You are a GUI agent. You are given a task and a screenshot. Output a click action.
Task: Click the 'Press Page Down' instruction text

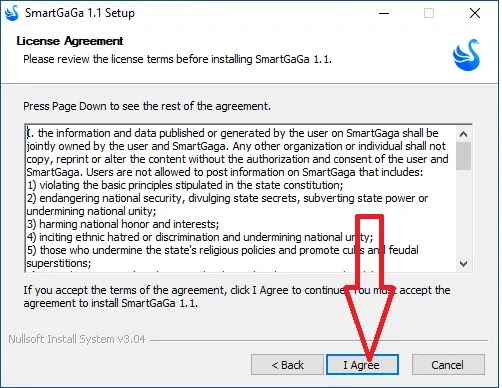[147, 106]
